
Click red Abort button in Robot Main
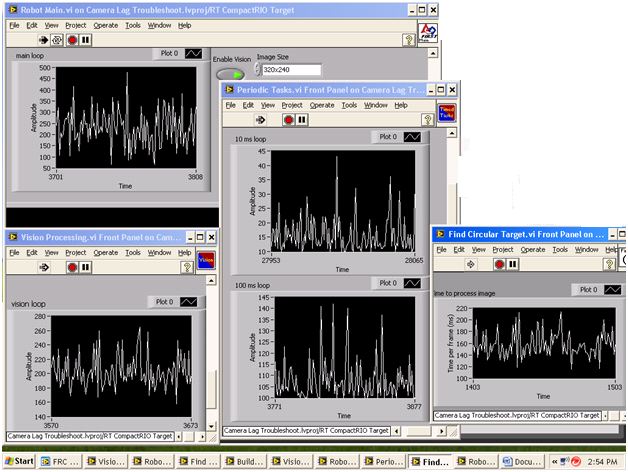pyautogui.click(x=72, y=40)
